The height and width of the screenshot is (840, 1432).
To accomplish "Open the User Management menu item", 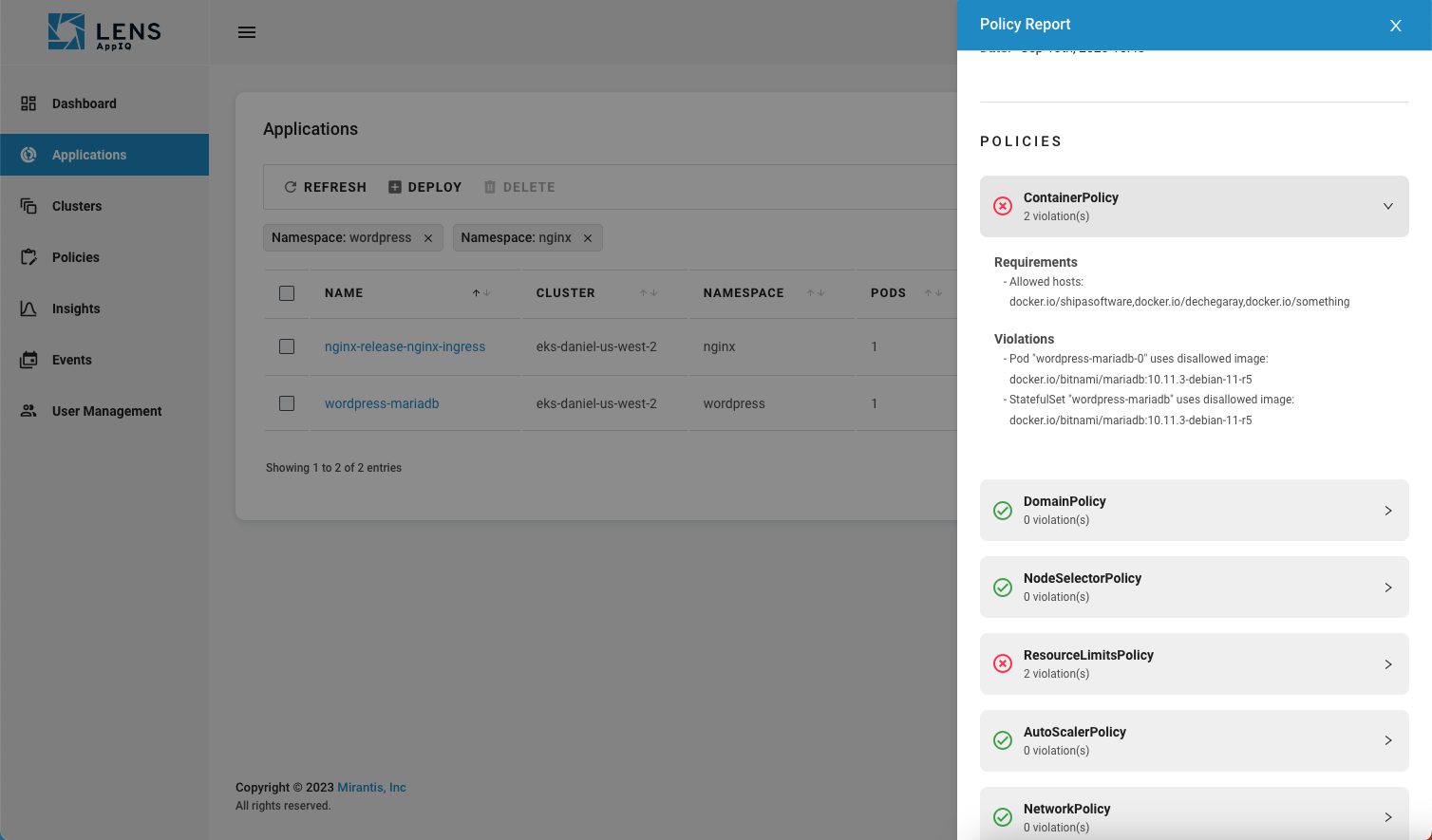I will 104,411.
